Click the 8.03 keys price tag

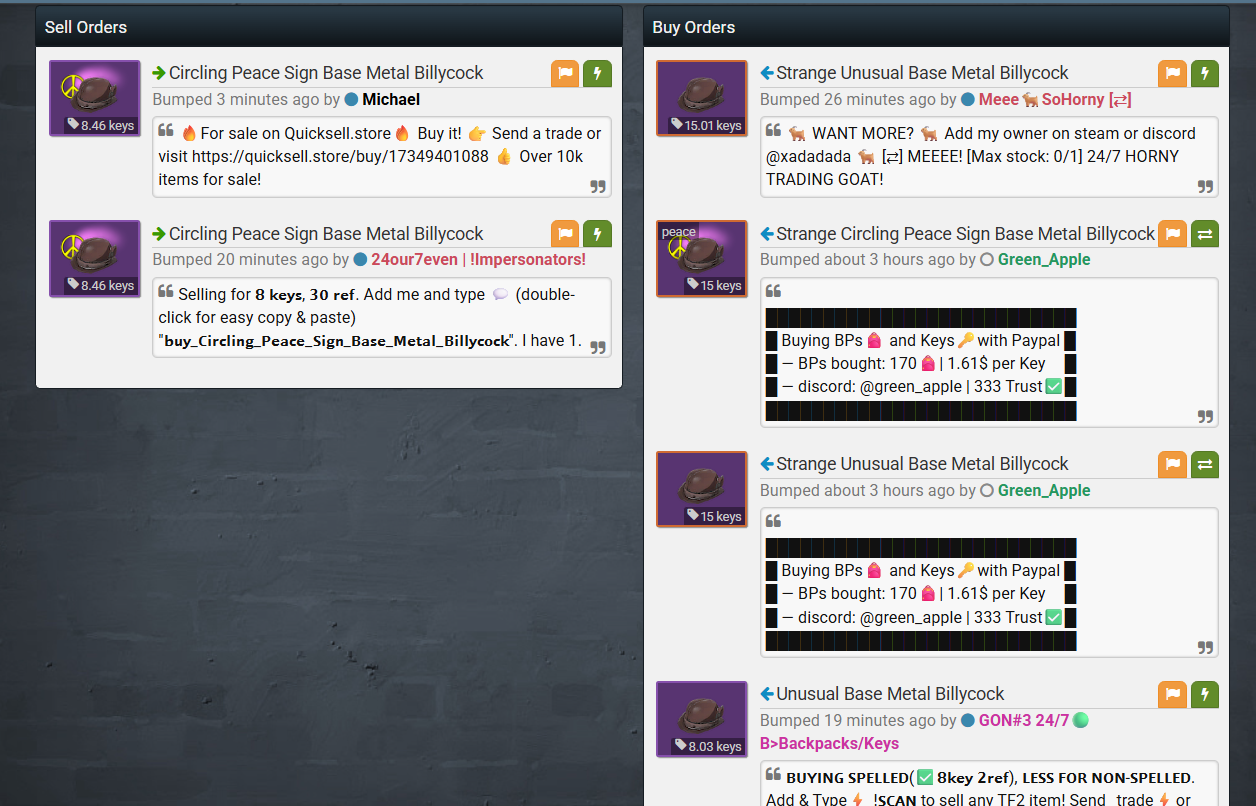click(708, 746)
